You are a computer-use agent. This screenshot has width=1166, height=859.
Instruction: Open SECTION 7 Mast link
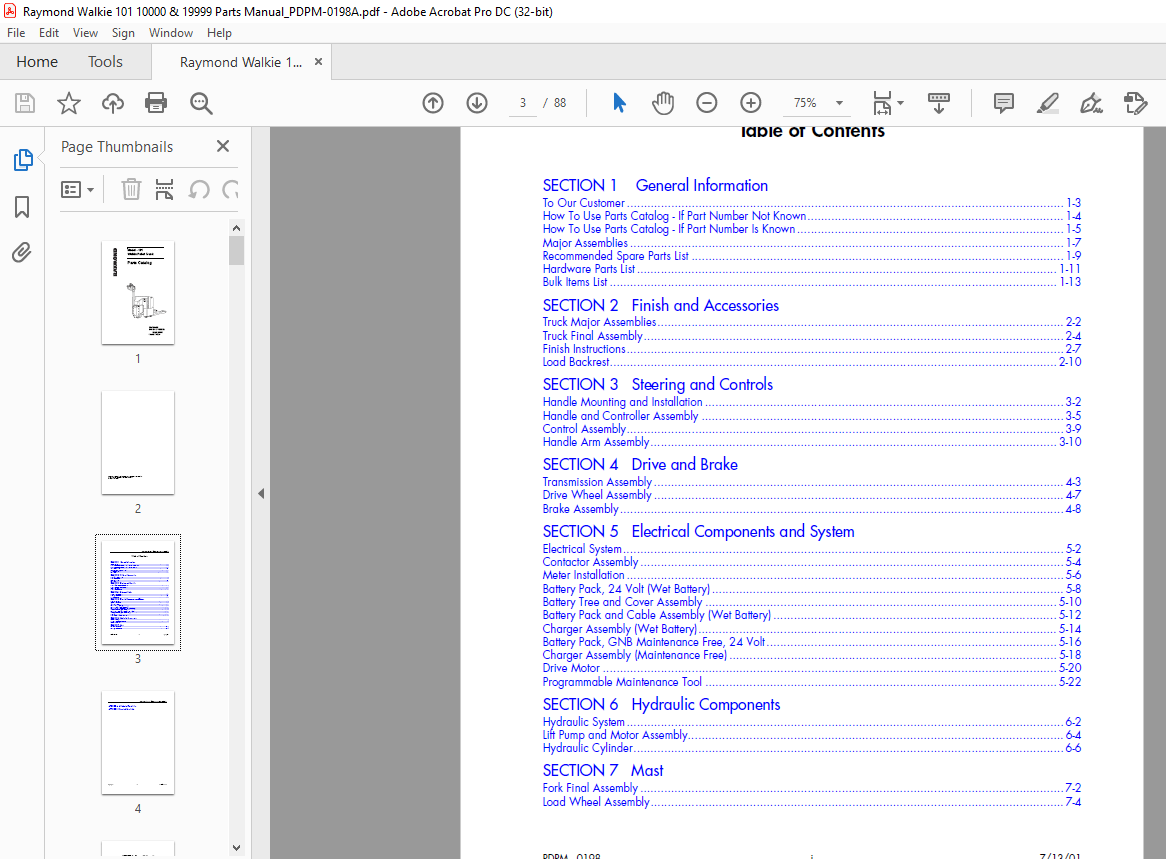[x=602, y=770]
